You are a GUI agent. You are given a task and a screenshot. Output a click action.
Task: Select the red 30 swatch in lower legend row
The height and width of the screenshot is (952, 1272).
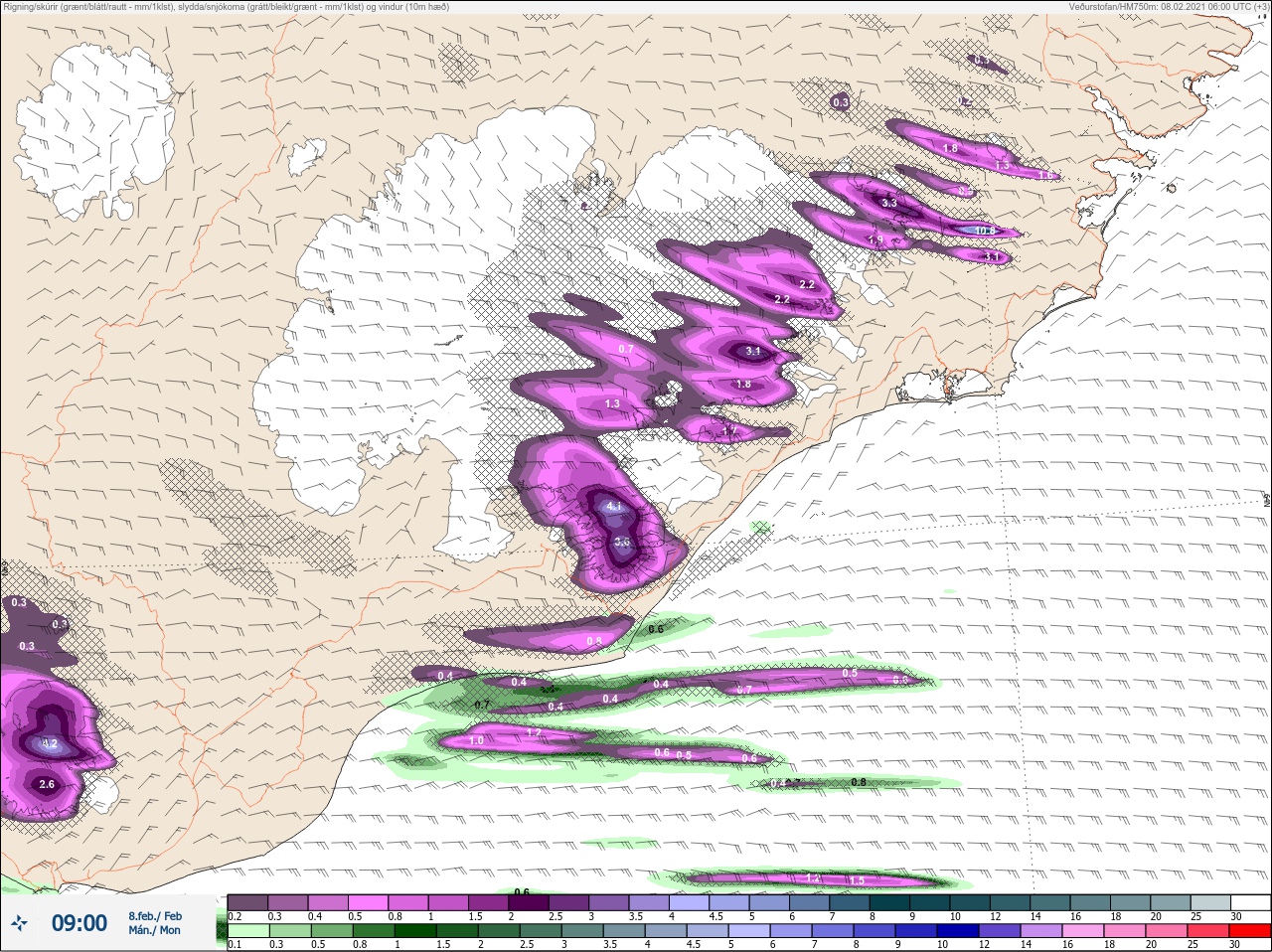point(1250,931)
